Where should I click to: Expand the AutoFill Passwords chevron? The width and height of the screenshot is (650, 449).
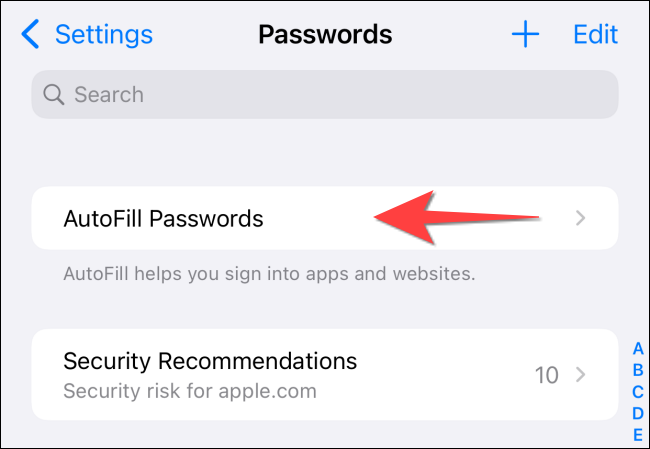tap(580, 218)
